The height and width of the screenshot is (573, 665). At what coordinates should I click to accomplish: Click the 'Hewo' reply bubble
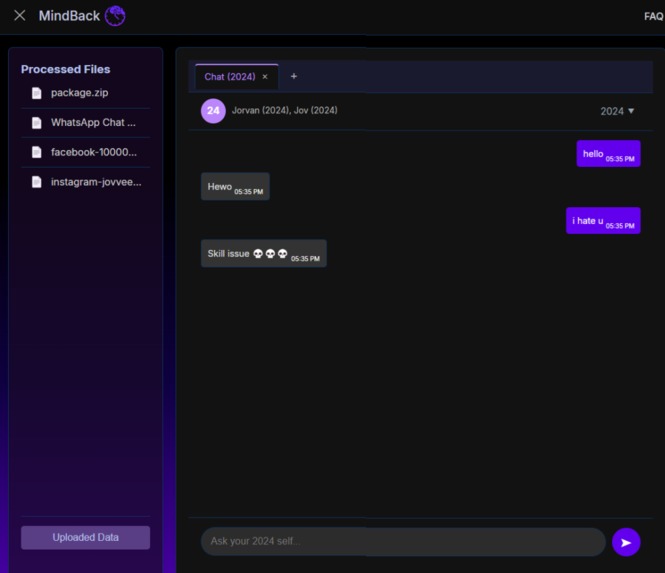pyautogui.click(x=235, y=186)
